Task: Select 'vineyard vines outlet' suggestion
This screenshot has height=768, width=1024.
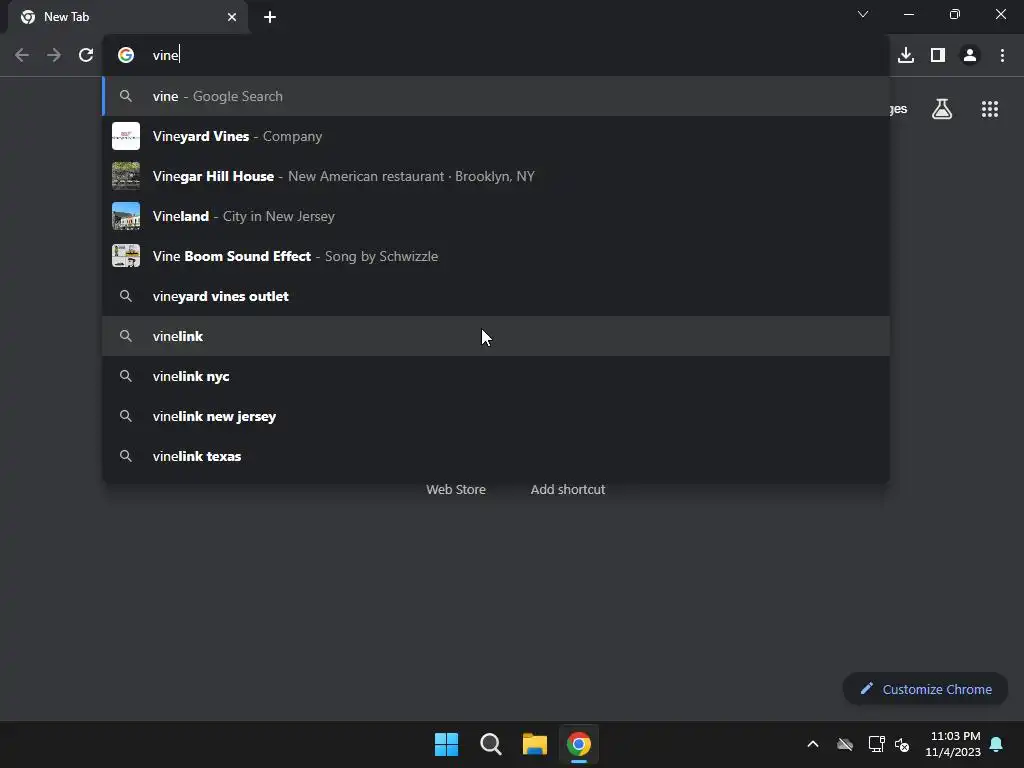Action: [x=496, y=296]
